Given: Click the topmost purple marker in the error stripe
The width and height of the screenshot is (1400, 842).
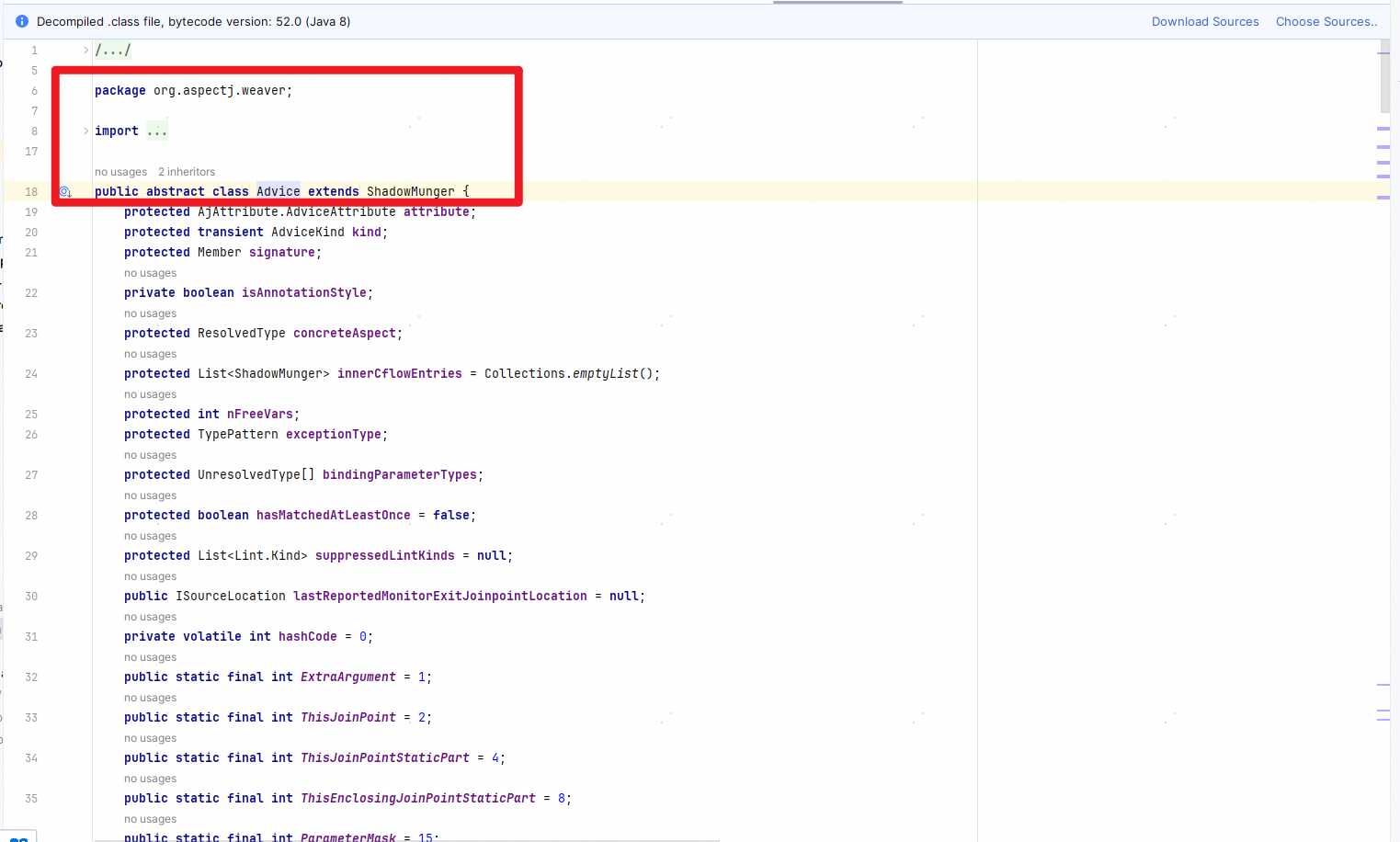Looking at the screenshot, I should (1383, 53).
